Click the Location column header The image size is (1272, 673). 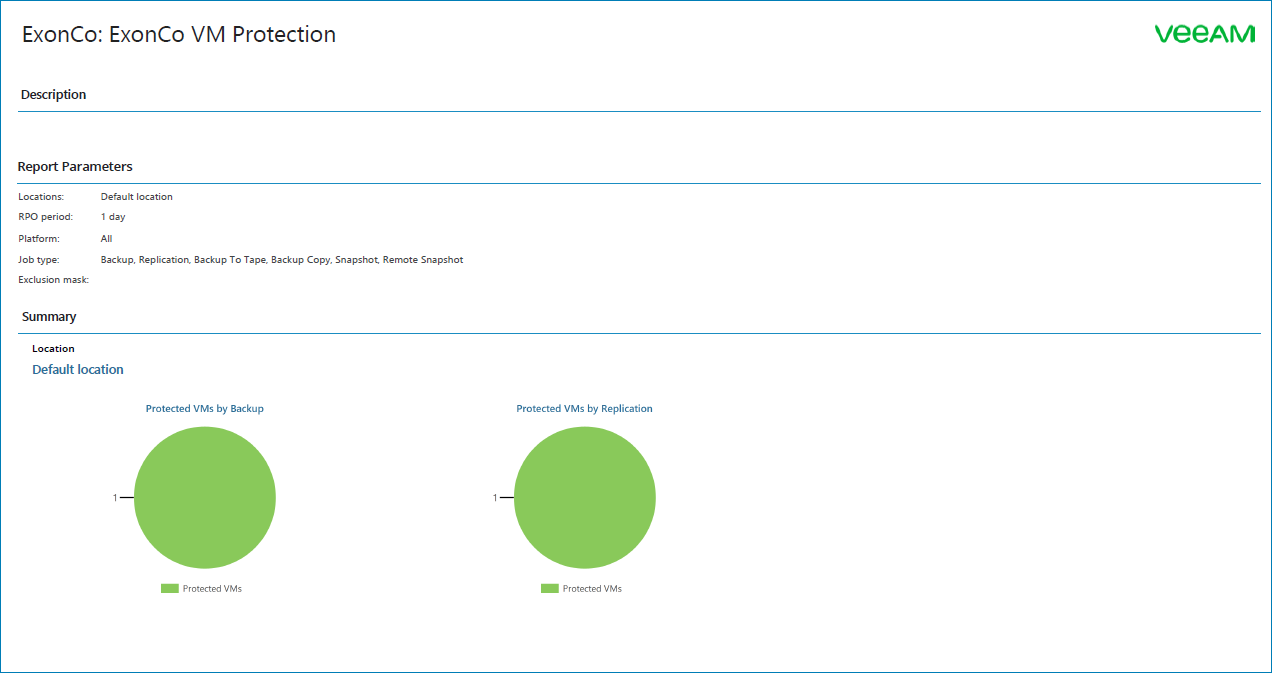click(52, 348)
